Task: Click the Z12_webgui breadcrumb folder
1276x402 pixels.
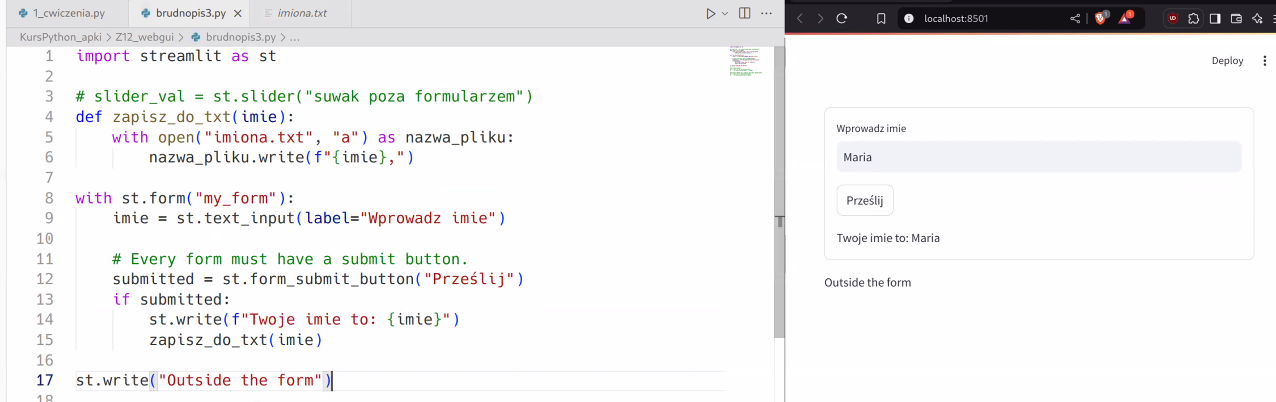Action: coord(145,37)
